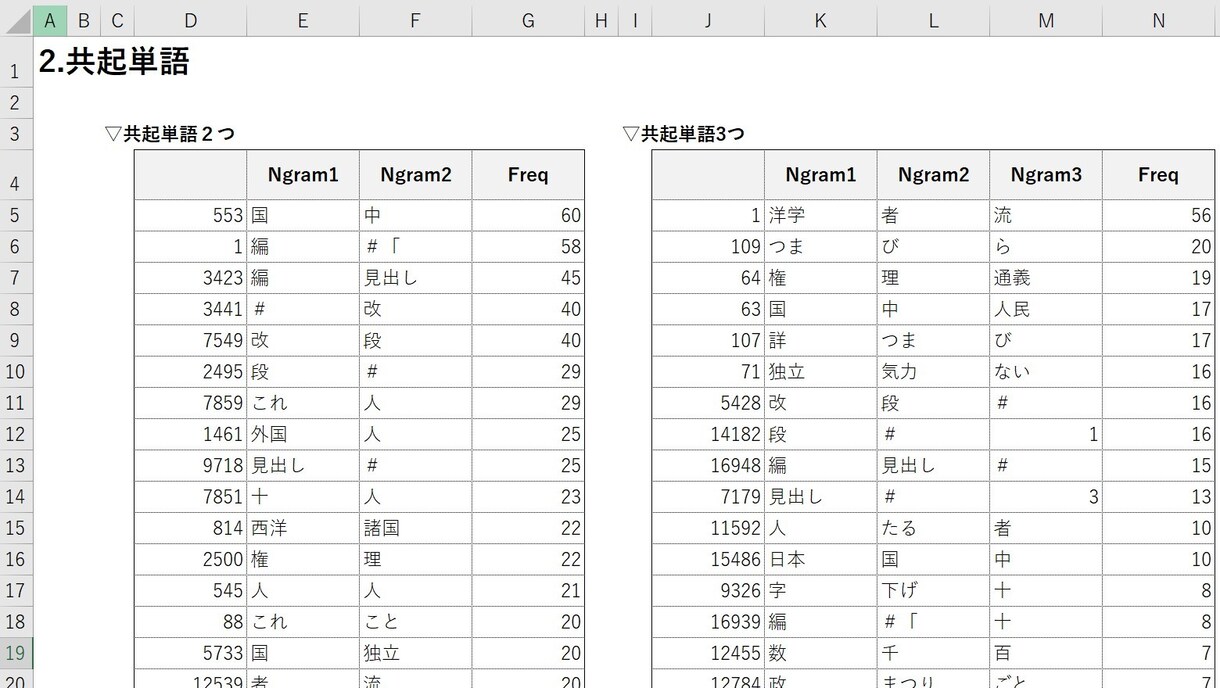
Task: Click cell containing 見出し in row 7
Action: click(x=416, y=278)
